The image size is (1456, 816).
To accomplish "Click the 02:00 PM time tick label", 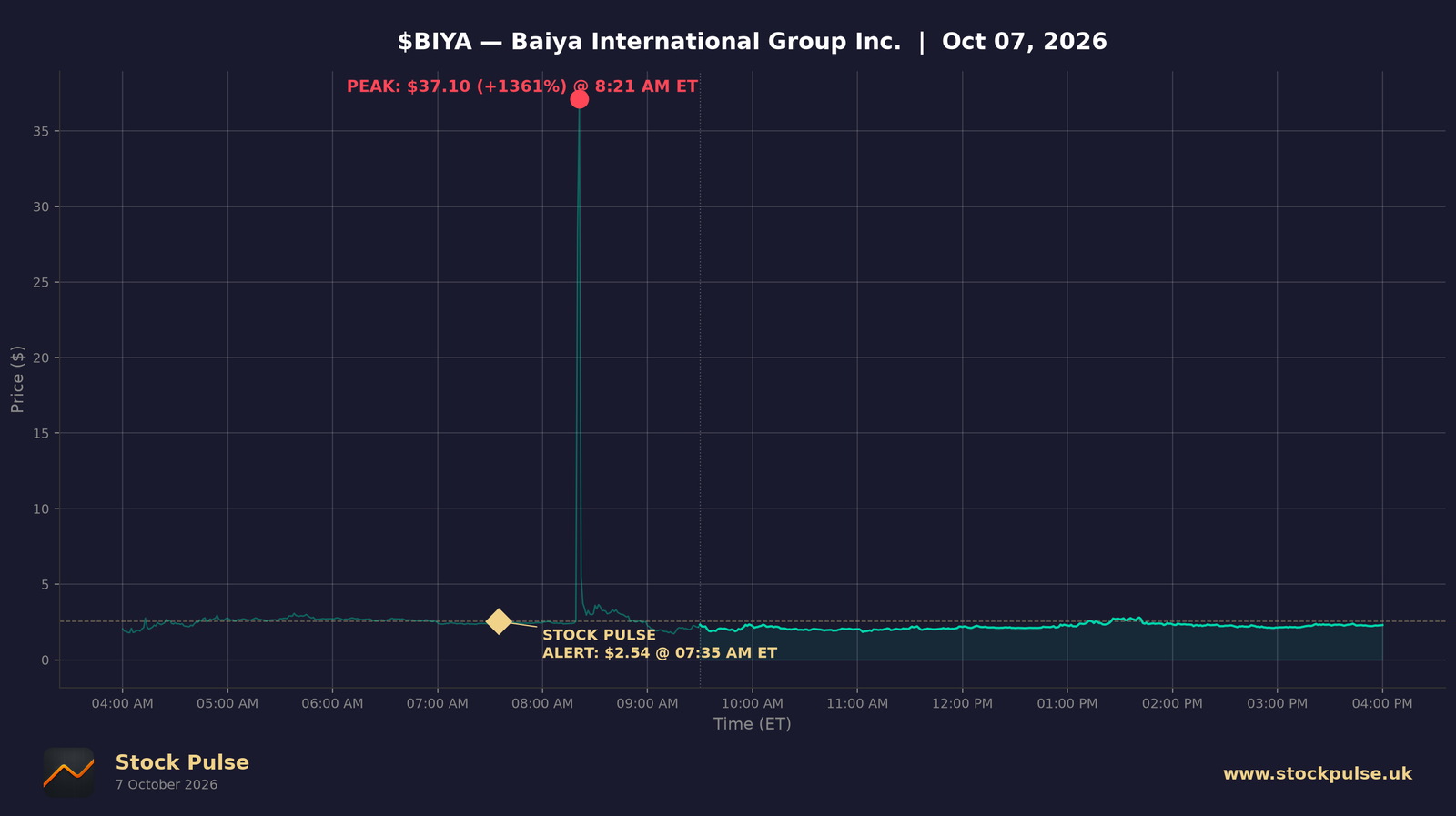I will (1172, 704).
